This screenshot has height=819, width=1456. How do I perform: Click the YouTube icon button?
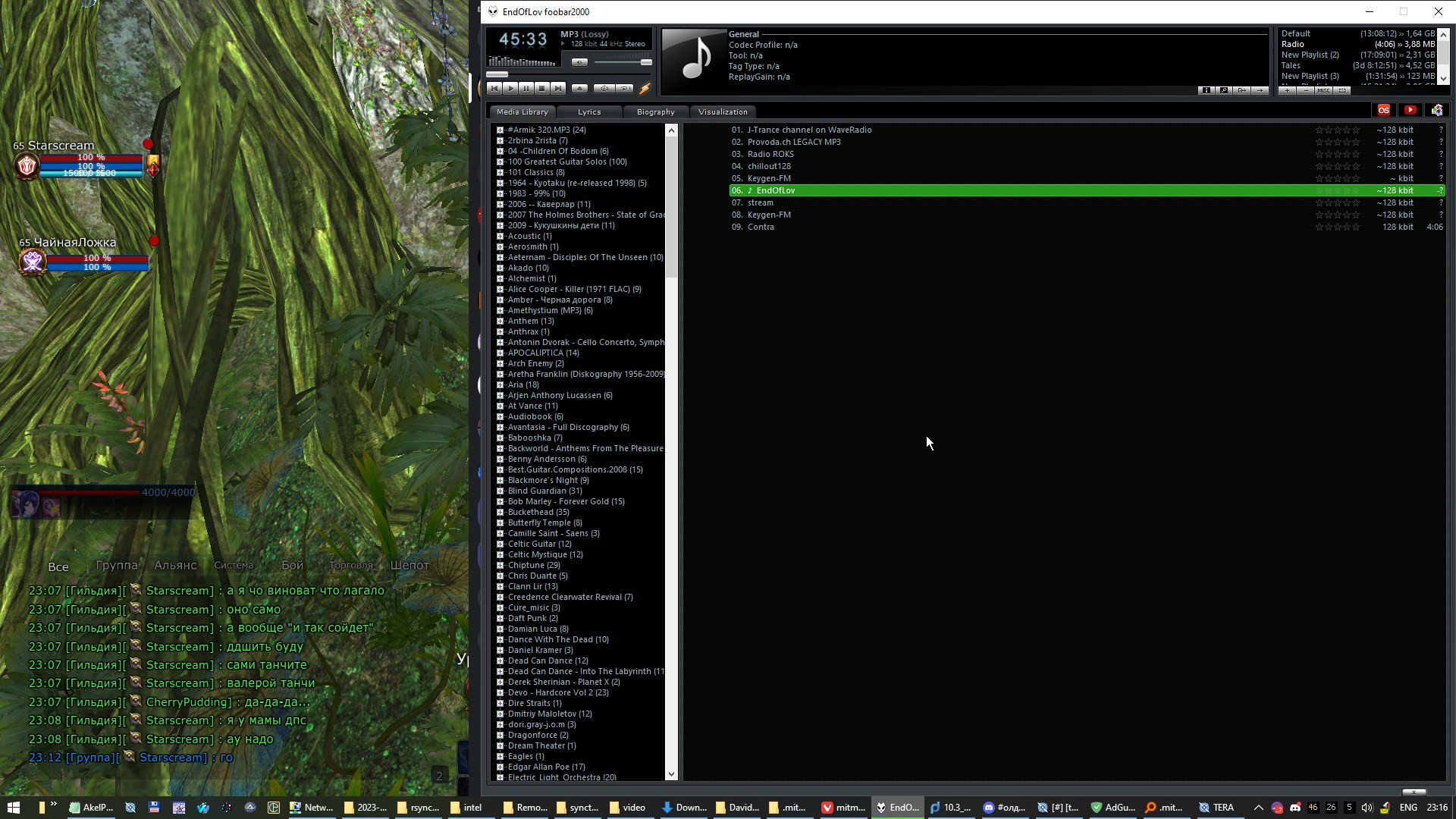tap(1410, 111)
